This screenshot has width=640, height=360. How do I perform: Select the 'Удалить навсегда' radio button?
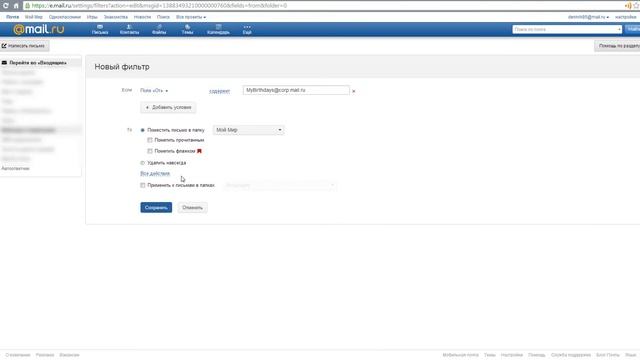[142, 162]
